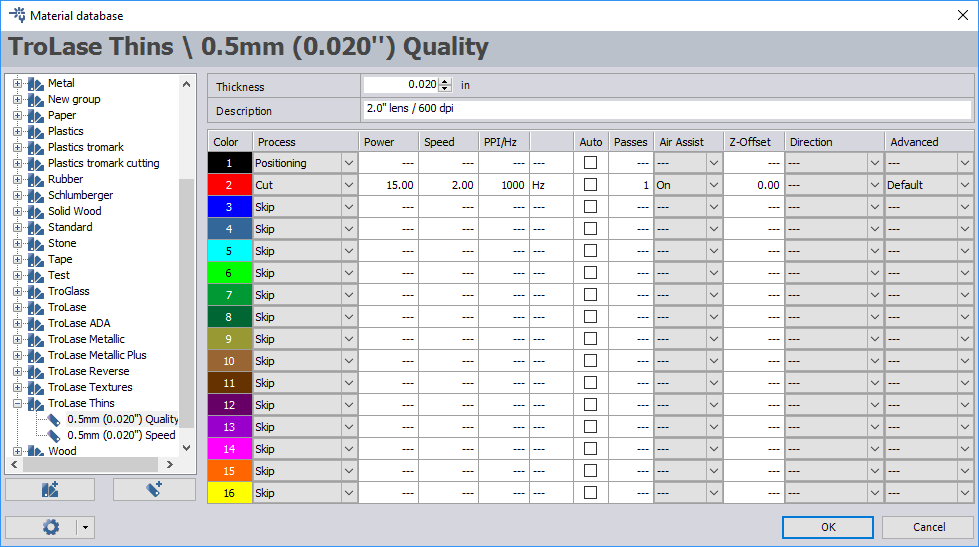Click the Schlumberger group folder icon
979x547 pixels.
tap(36, 195)
